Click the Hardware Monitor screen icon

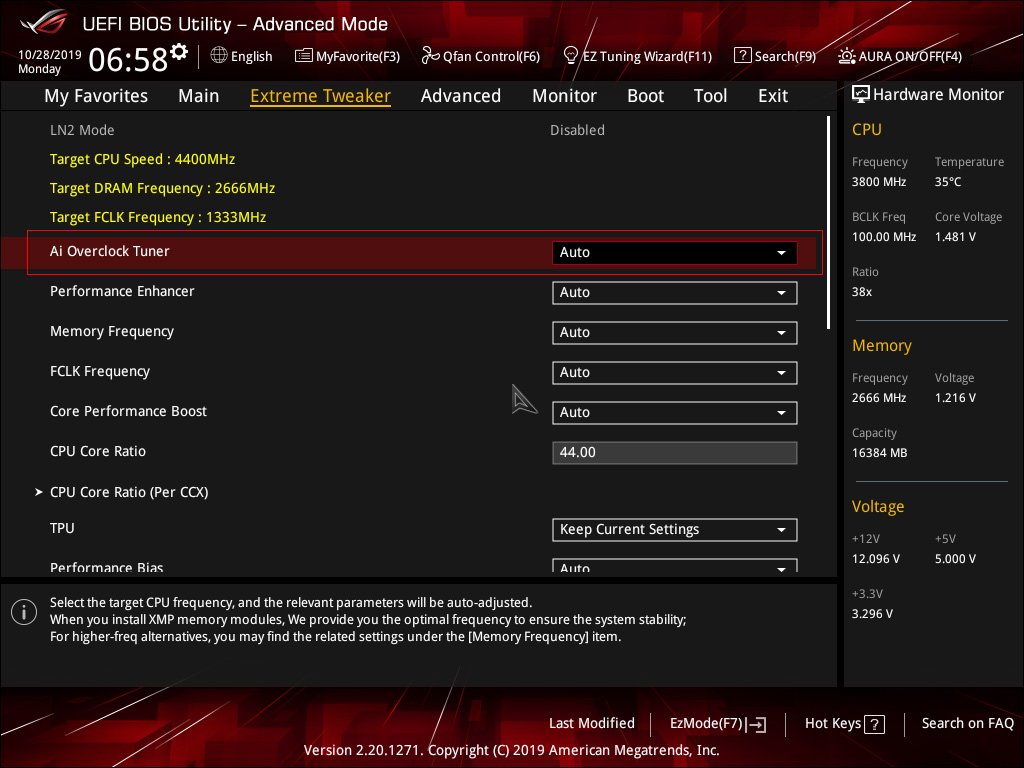861,94
